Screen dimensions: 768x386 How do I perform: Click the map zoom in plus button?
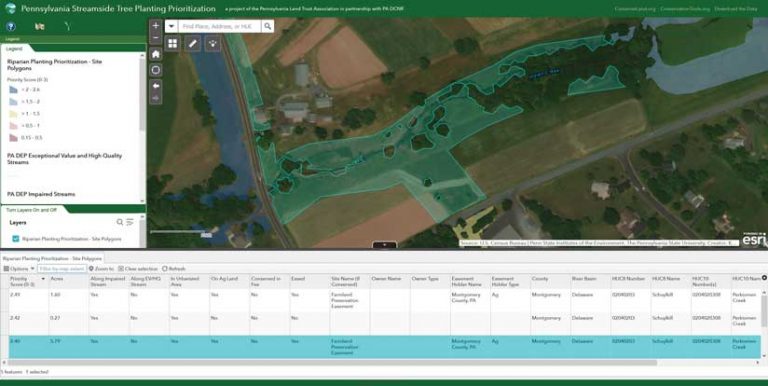(156, 26)
